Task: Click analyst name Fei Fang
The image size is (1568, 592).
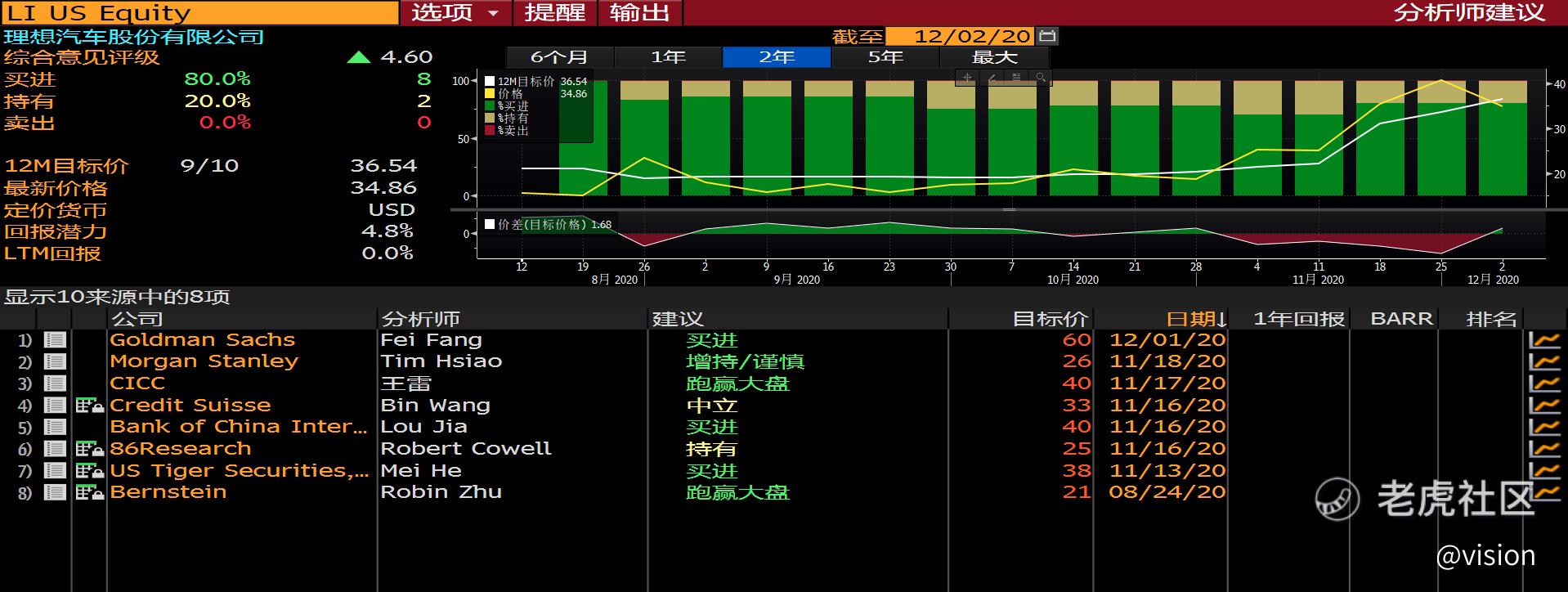Action: click(431, 340)
